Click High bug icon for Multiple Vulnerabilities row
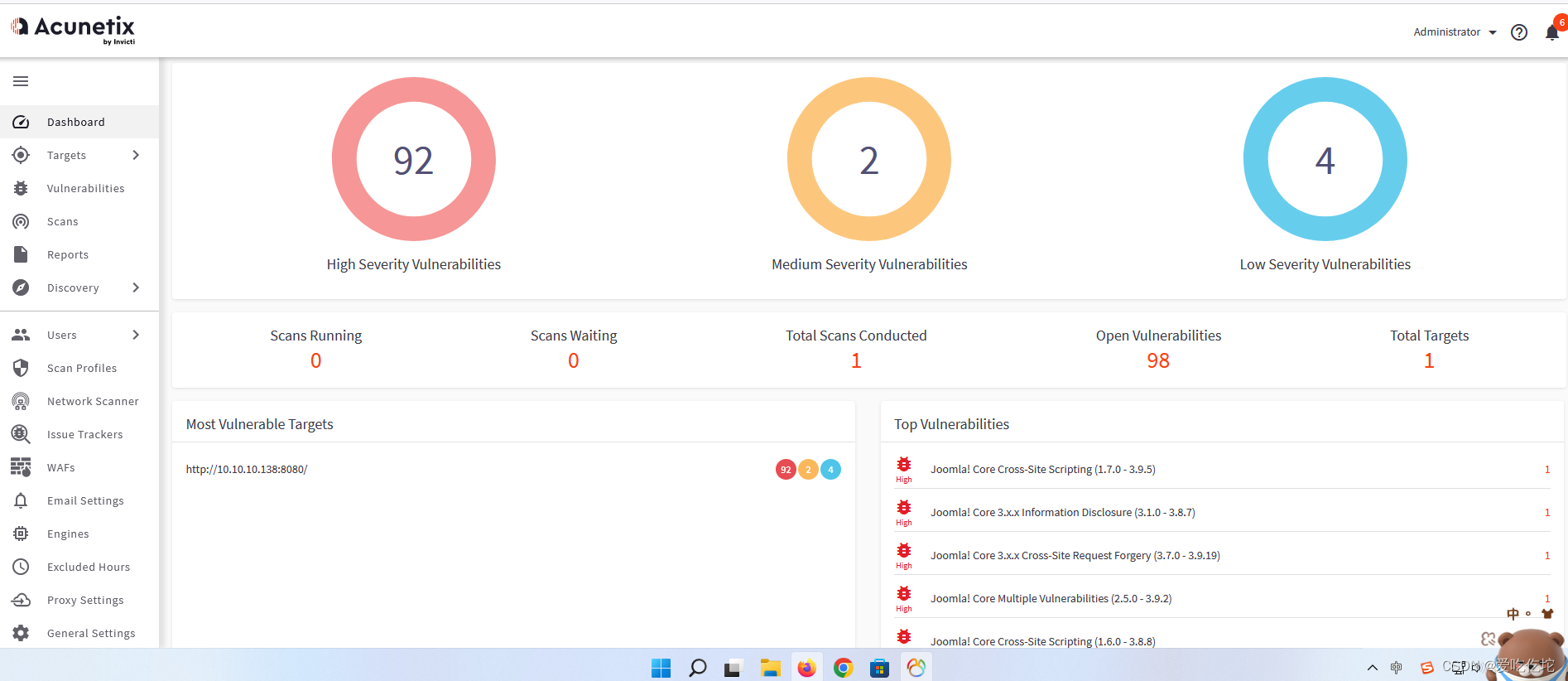1568x681 pixels. coord(904,594)
